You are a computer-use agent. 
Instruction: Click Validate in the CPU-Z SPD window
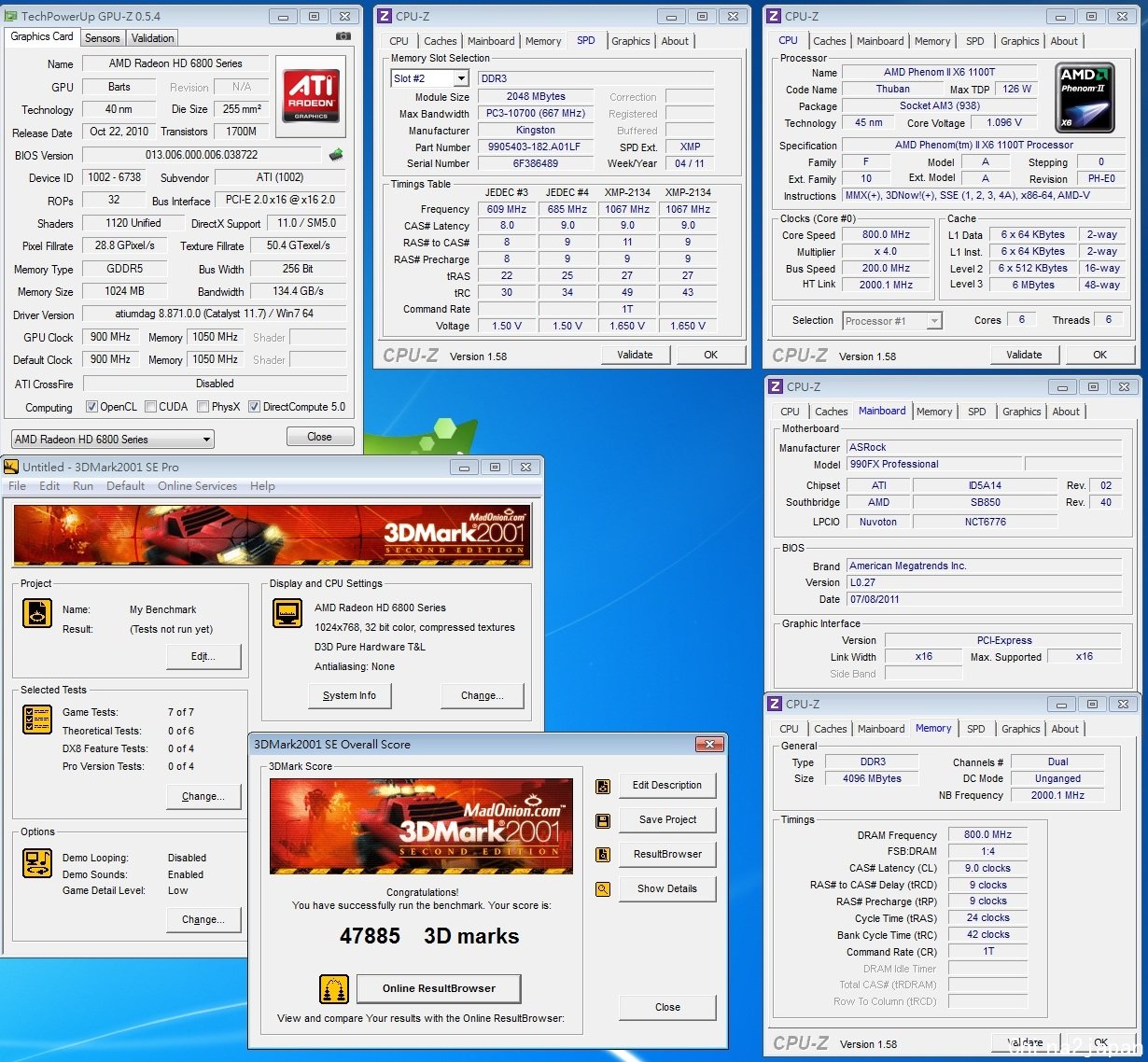[x=635, y=355]
